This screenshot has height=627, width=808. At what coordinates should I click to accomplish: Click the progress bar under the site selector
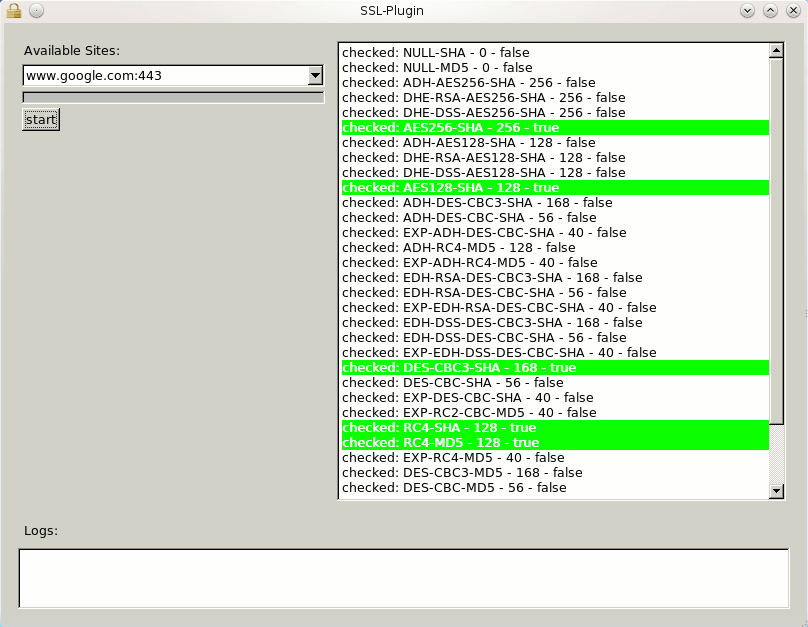[173, 98]
